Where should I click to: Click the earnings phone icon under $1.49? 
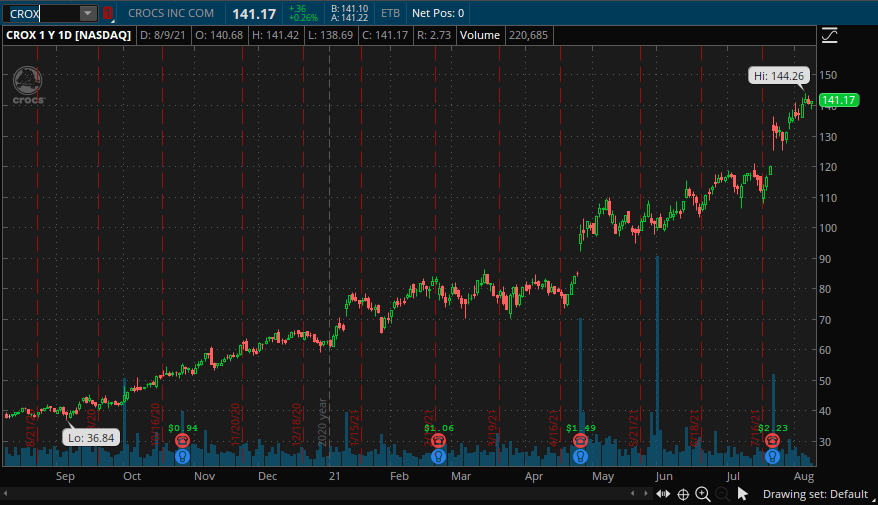pyautogui.click(x=580, y=441)
